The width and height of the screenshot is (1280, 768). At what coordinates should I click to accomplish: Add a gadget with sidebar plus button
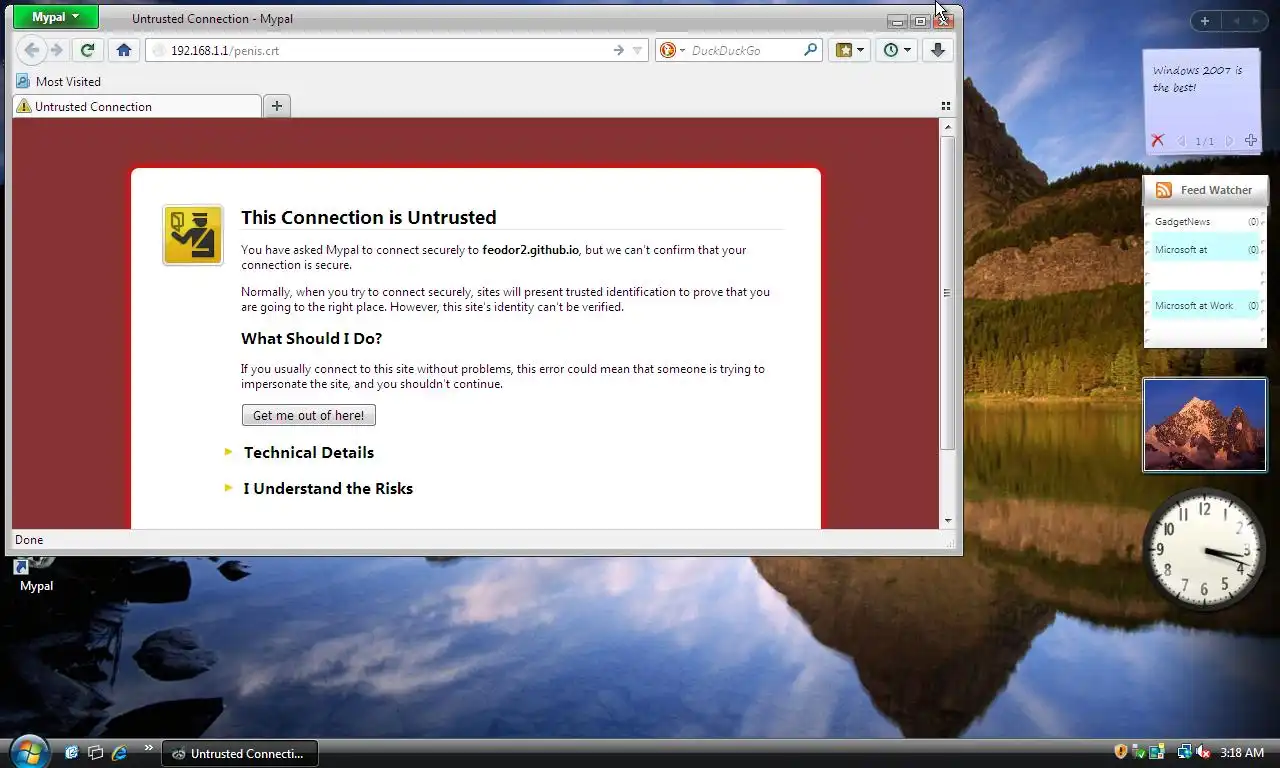pyautogui.click(x=1205, y=21)
